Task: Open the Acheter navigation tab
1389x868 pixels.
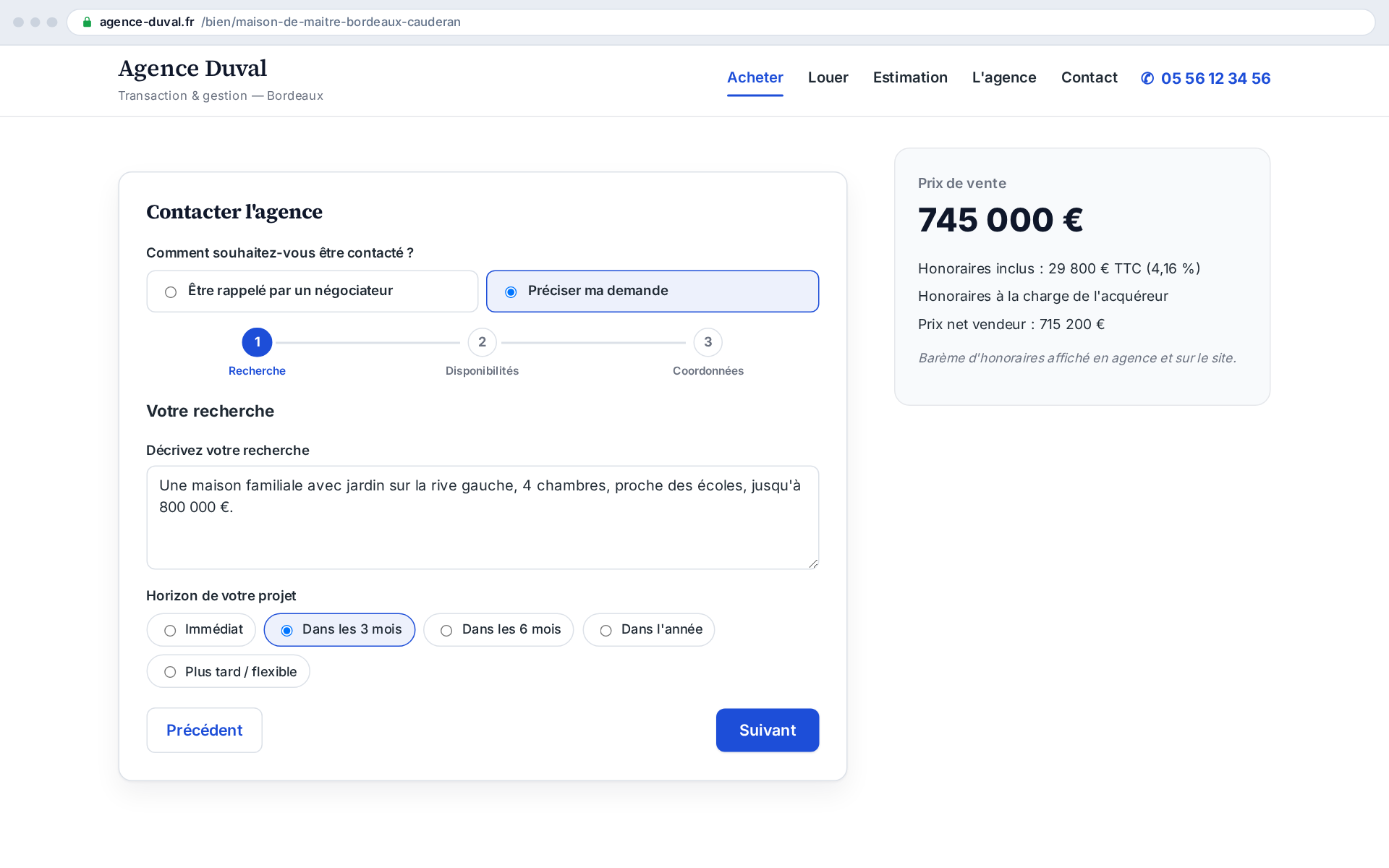Action: coord(755,77)
